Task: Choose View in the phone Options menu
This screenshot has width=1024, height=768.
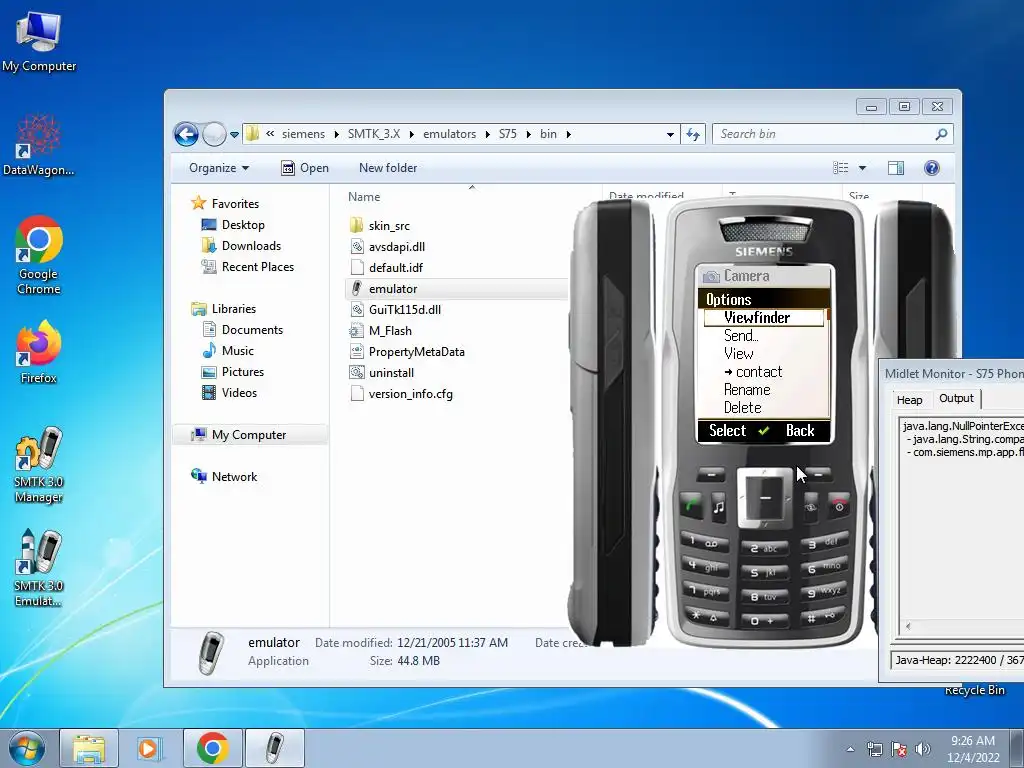Action: click(738, 354)
